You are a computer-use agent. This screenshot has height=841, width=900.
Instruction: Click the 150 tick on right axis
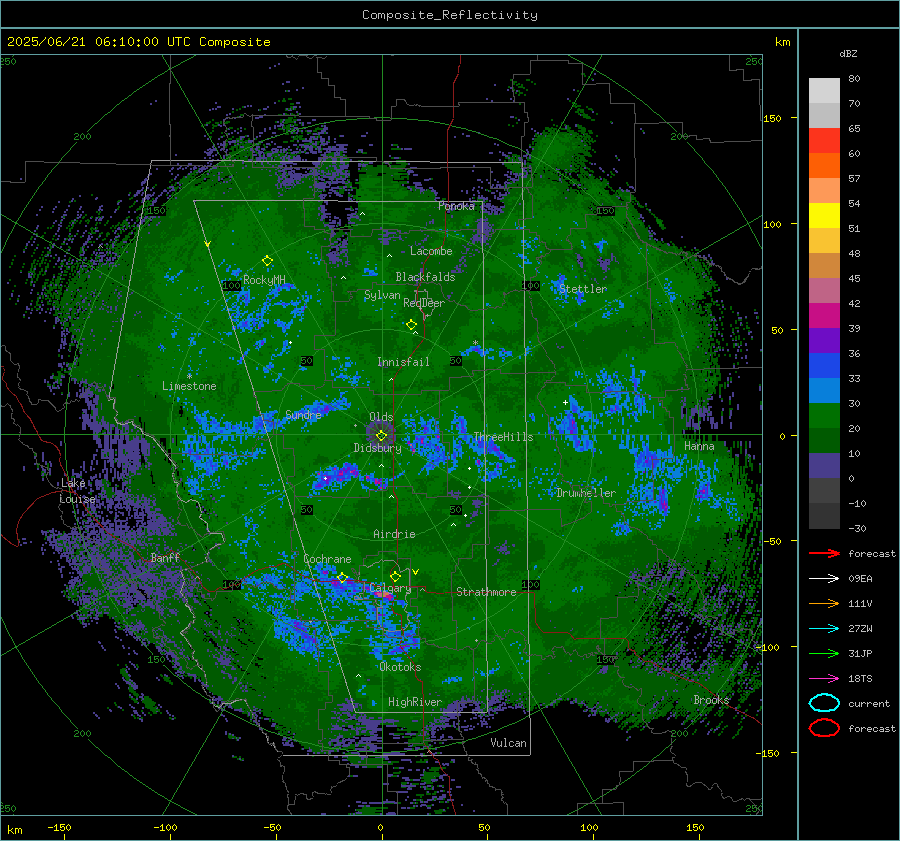[772, 118]
